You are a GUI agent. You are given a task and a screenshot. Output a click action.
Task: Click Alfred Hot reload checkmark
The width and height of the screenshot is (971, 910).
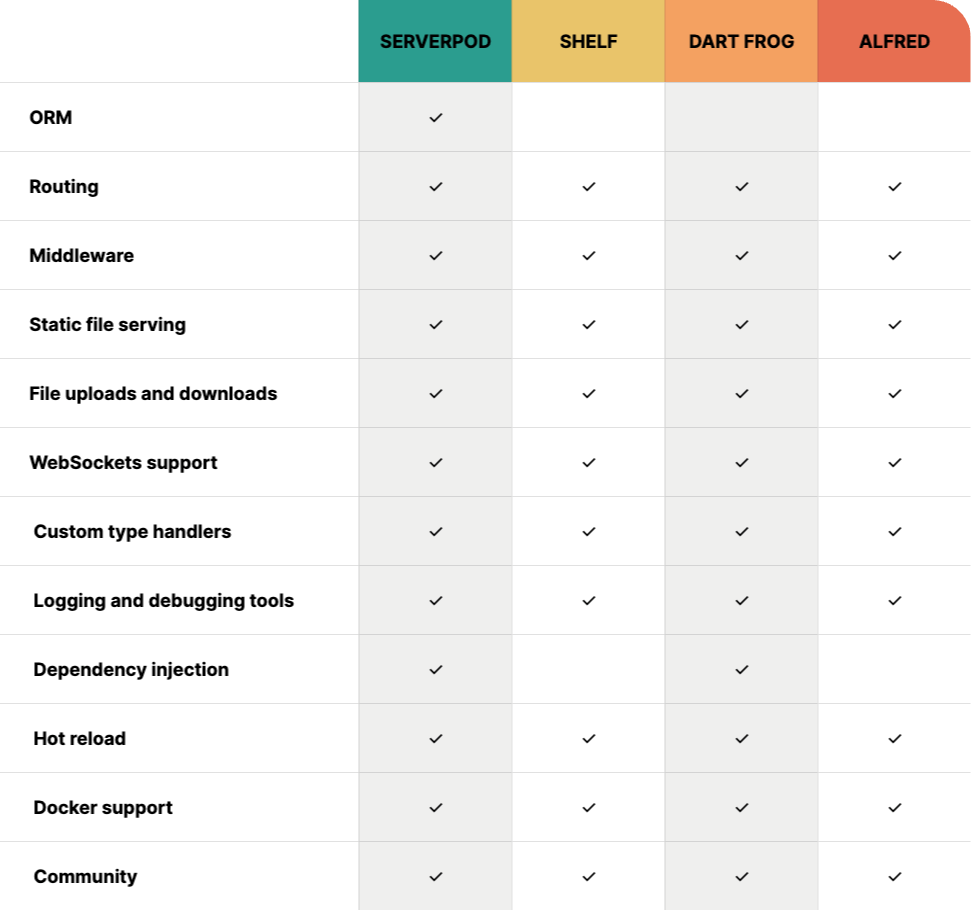(x=894, y=739)
